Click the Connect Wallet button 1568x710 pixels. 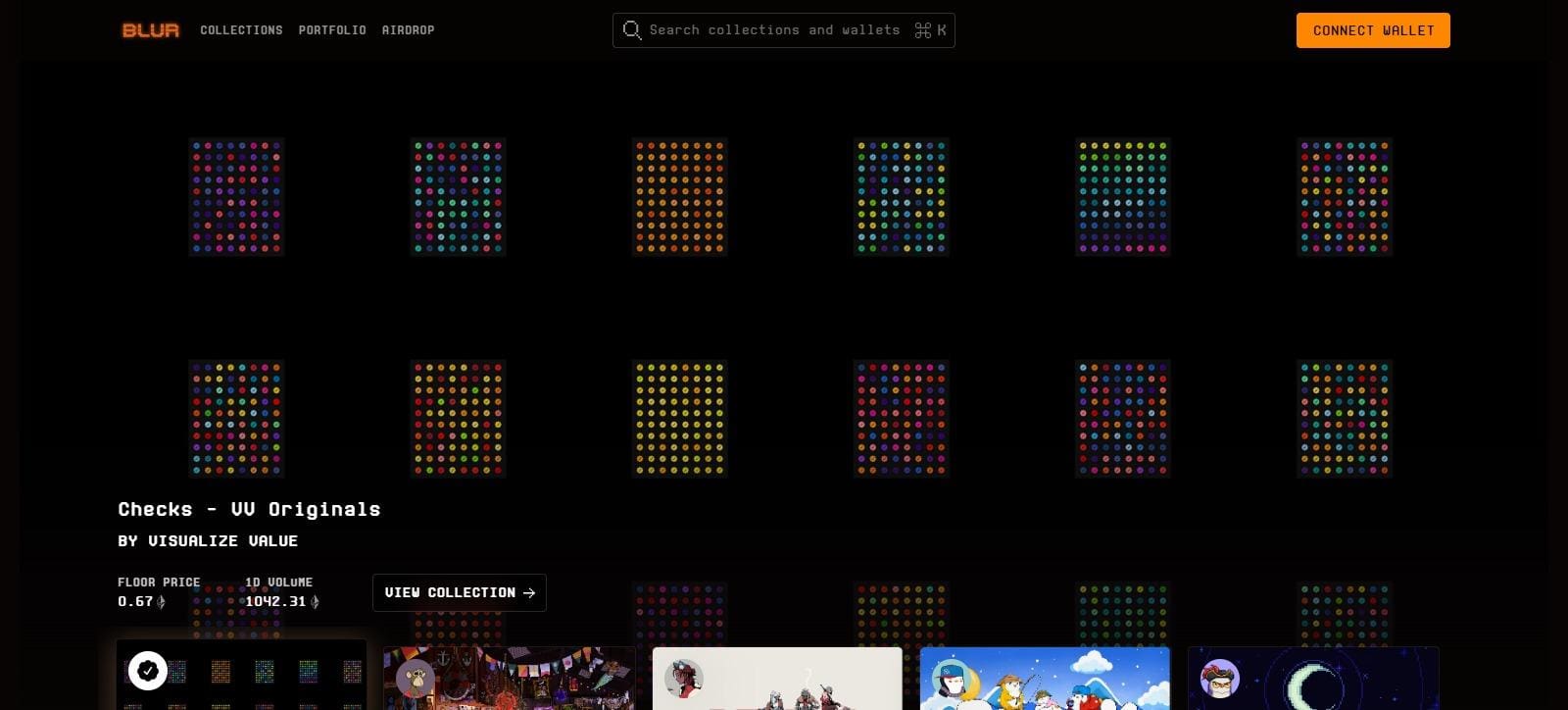[x=1373, y=30]
